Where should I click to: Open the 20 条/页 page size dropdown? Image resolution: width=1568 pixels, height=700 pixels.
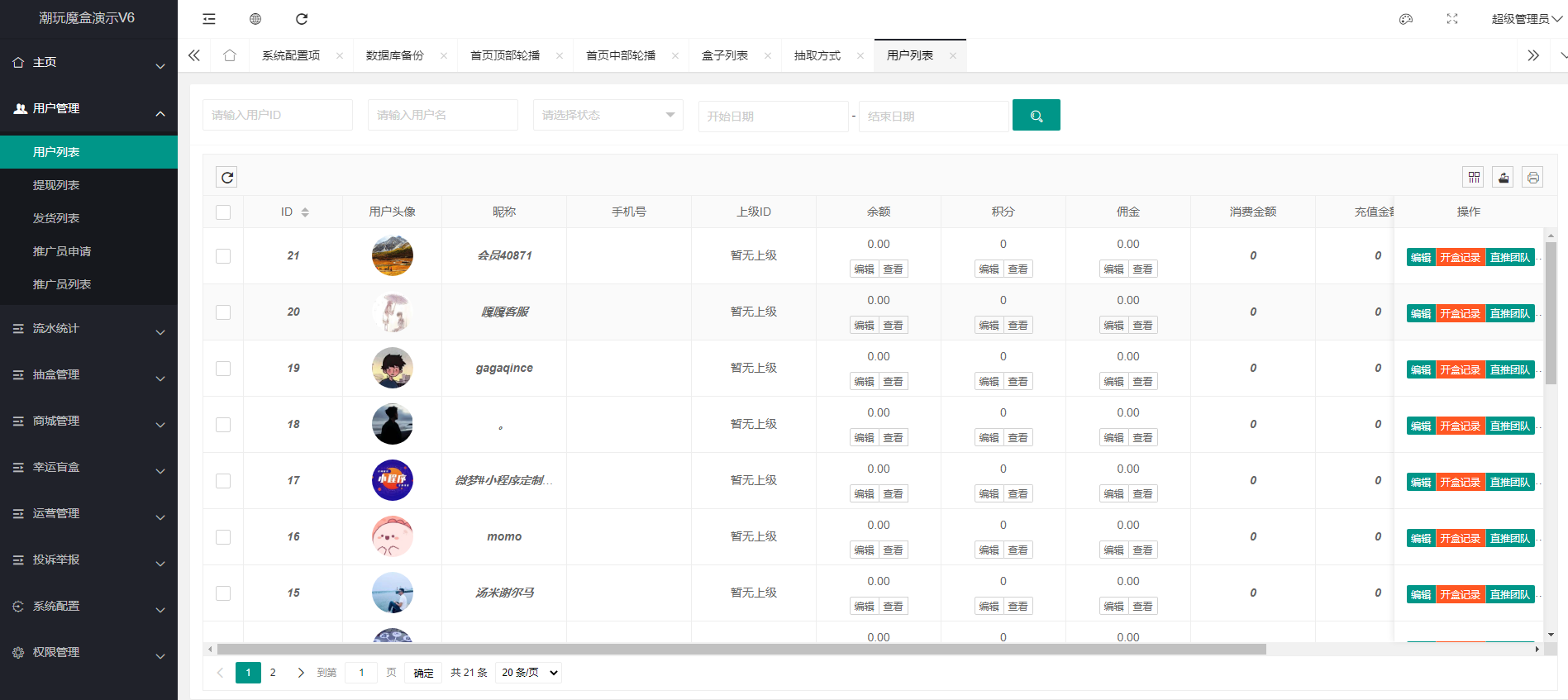pyautogui.click(x=529, y=673)
